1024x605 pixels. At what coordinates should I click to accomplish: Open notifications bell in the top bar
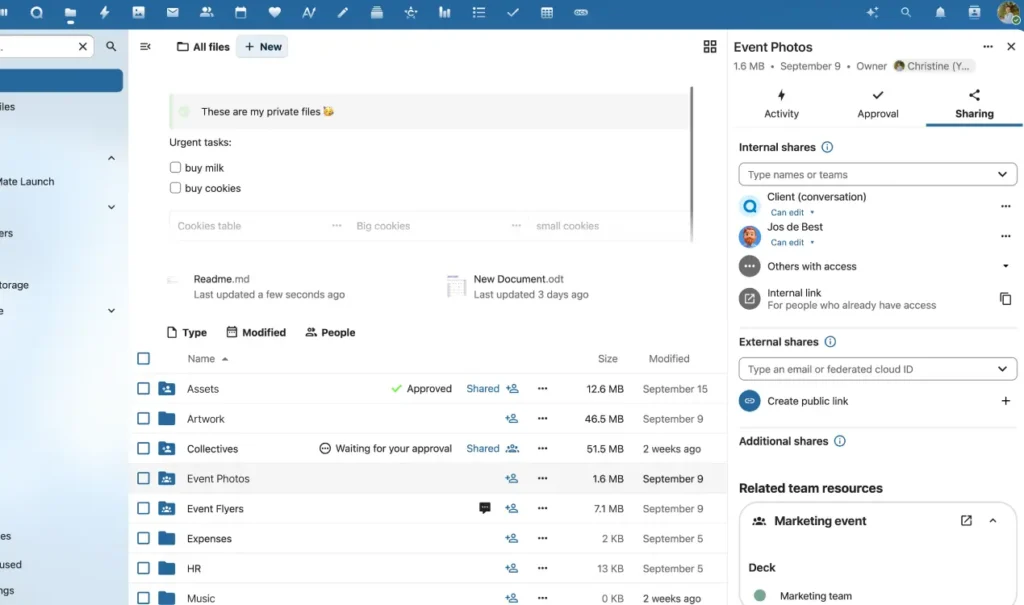(940, 12)
